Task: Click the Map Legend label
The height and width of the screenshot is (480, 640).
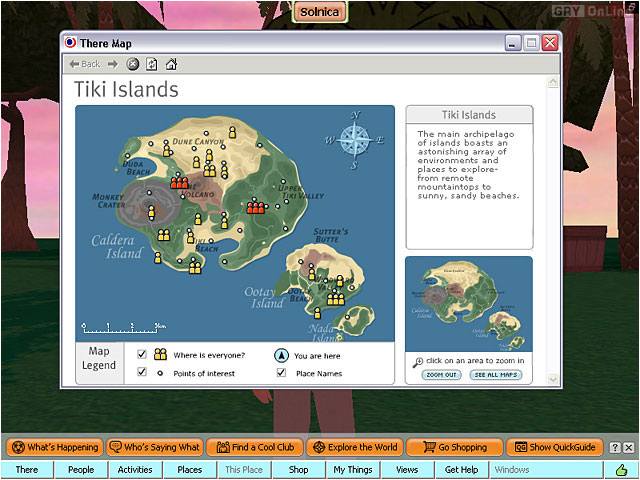Action: [x=99, y=358]
